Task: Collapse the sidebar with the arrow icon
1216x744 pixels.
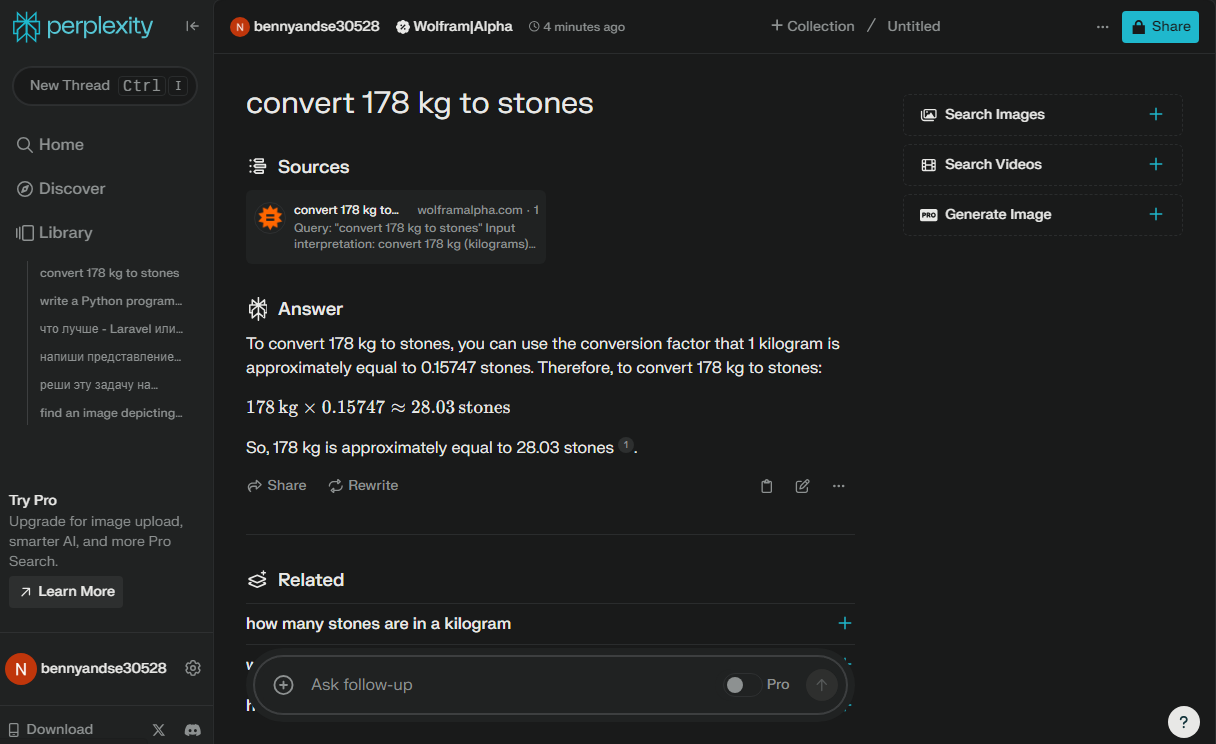Action: coord(193,26)
